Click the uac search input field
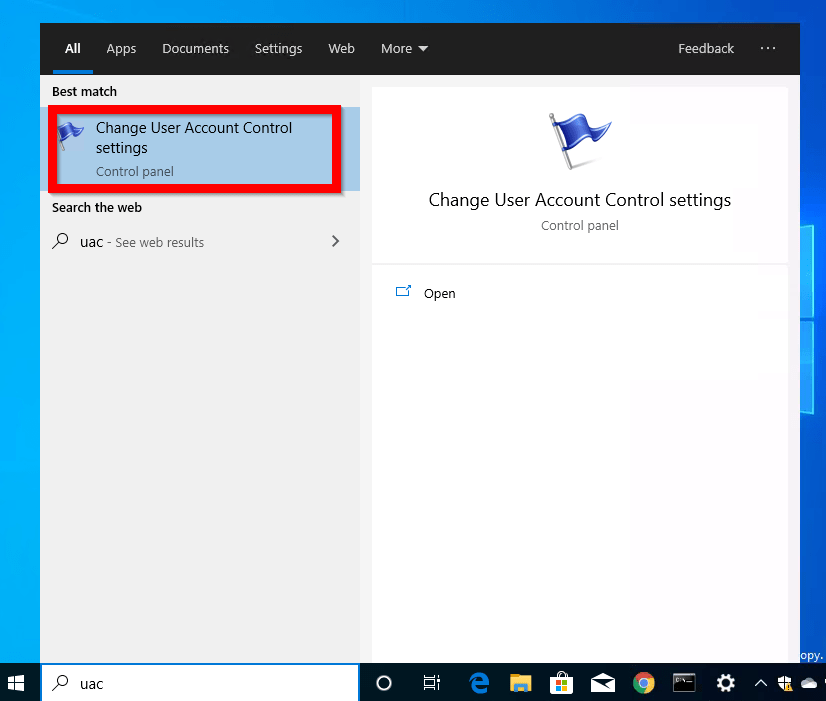 pyautogui.click(x=200, y=683)
